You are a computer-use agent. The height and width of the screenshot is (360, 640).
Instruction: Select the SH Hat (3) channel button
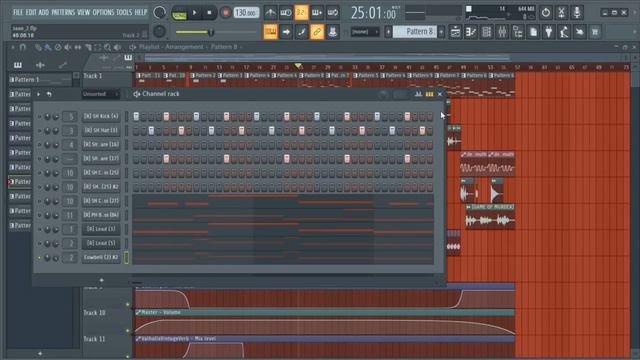(x=101, y=131)
